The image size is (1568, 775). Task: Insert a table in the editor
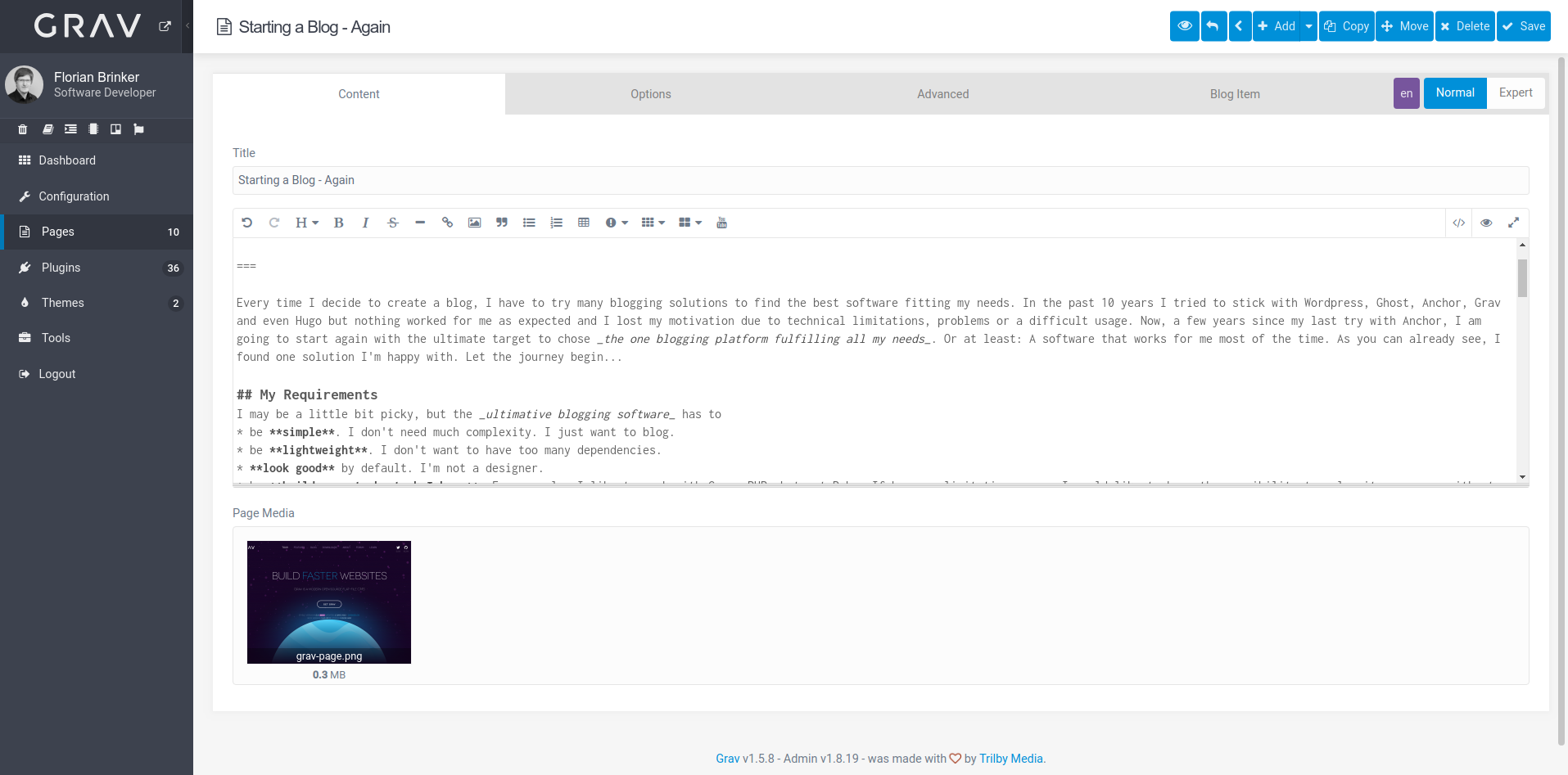pyautogui.click(x=584, y=223)
